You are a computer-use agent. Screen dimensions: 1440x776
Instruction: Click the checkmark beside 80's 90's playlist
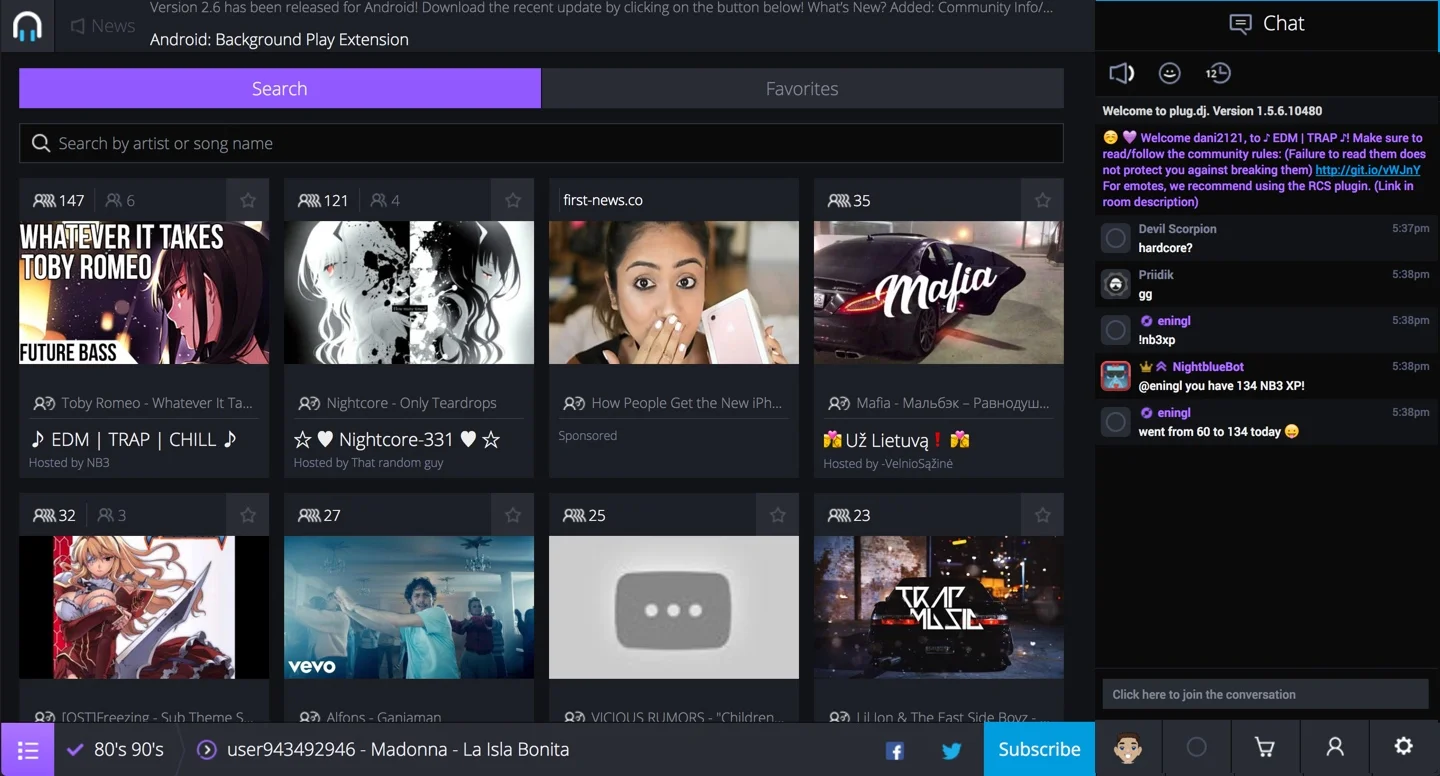click(x=75, y=749)
